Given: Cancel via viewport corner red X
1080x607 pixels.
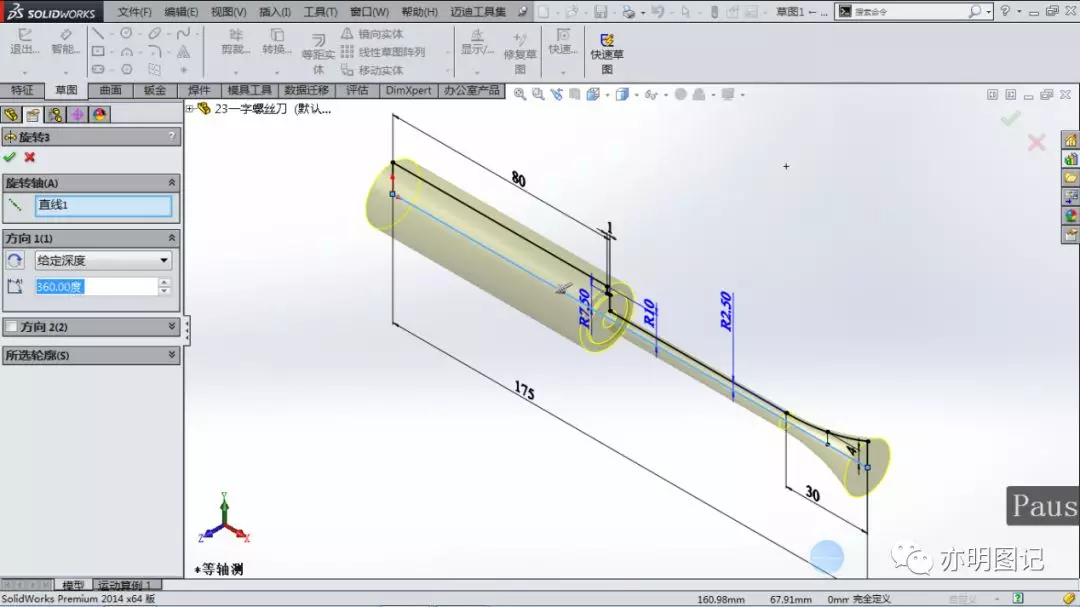Looking at the screenshot, I should (x=1036, y=143).
